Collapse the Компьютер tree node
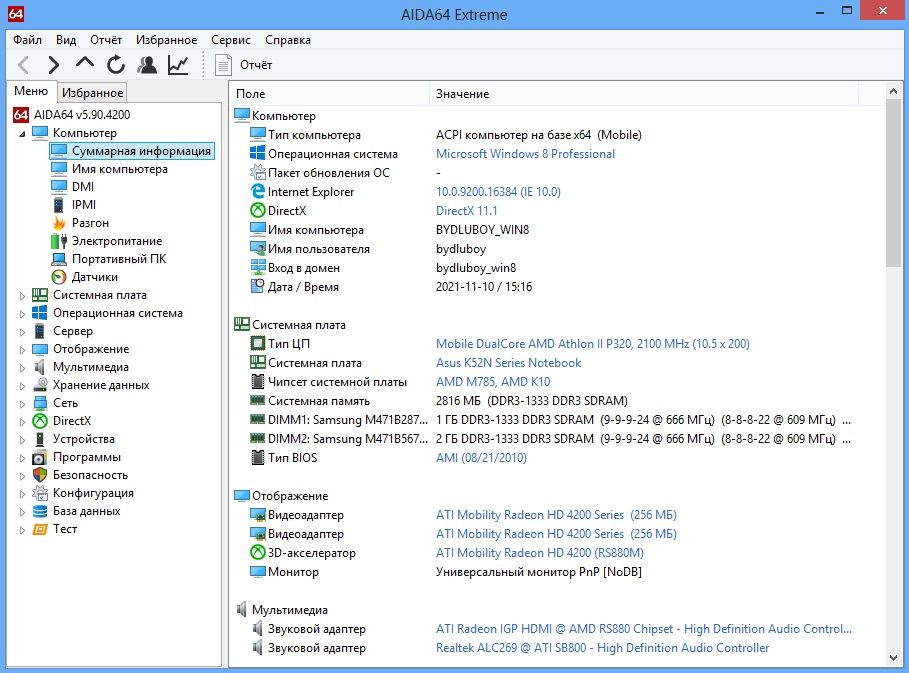Image resolution: width=909 pixels, height=673 pixels. [22, 133]
